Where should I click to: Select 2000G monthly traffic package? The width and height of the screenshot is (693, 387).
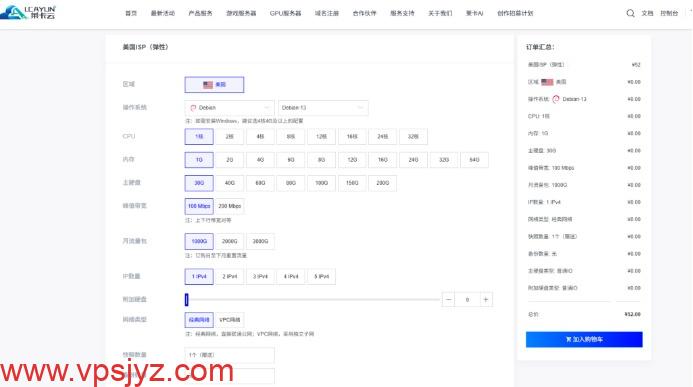229,241
